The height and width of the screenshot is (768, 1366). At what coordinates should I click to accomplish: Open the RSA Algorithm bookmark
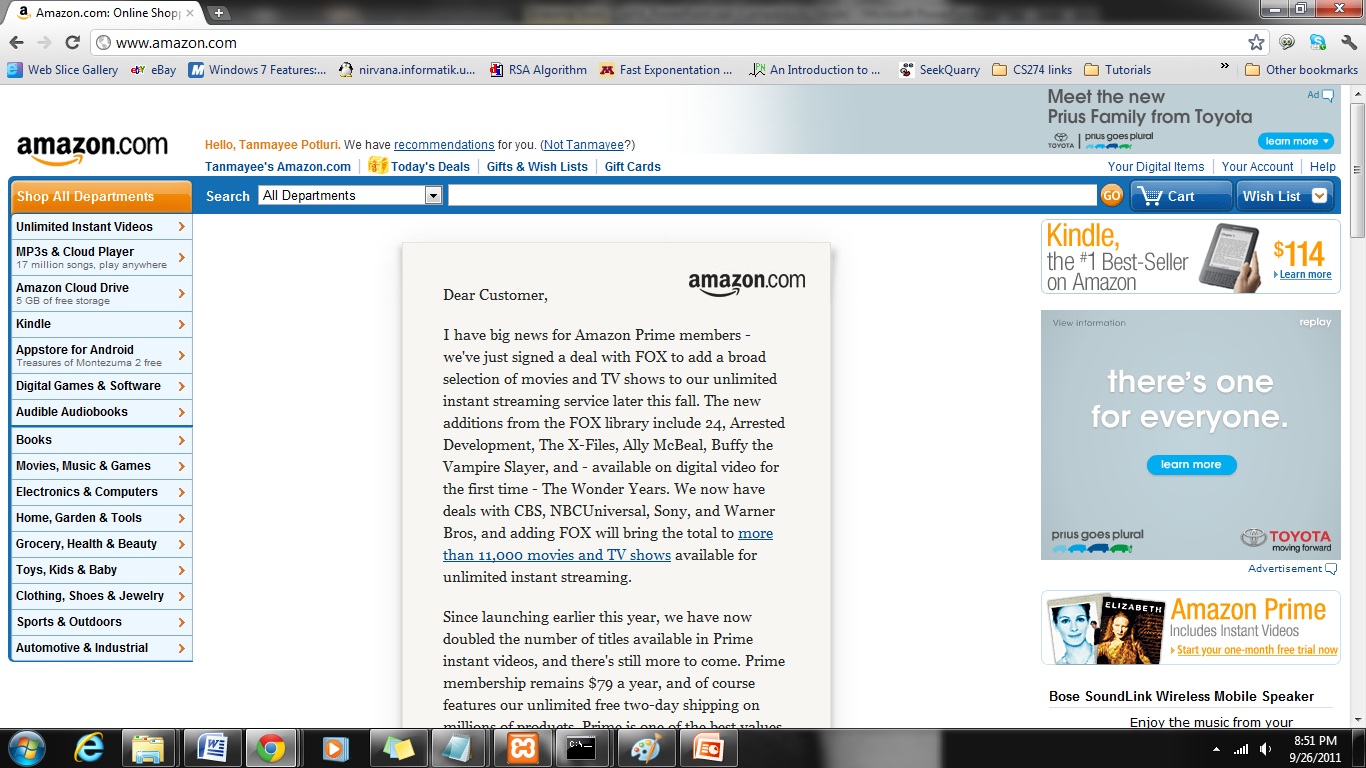coord(538,70)
